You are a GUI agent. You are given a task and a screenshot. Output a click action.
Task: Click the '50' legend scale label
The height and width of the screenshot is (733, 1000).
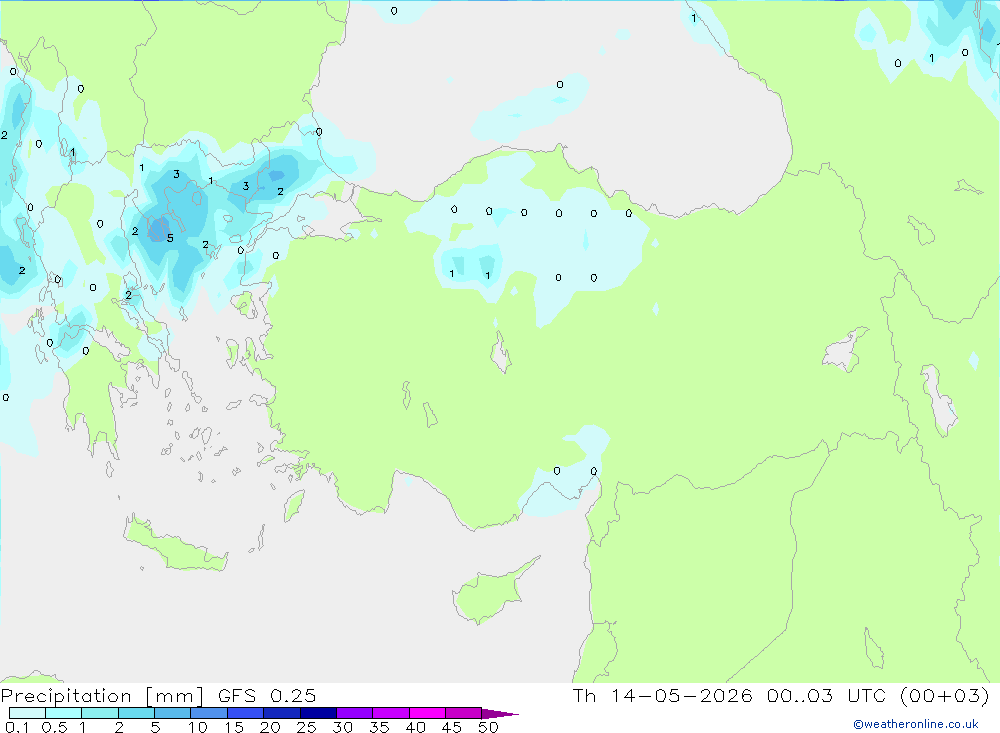point(489,727)
